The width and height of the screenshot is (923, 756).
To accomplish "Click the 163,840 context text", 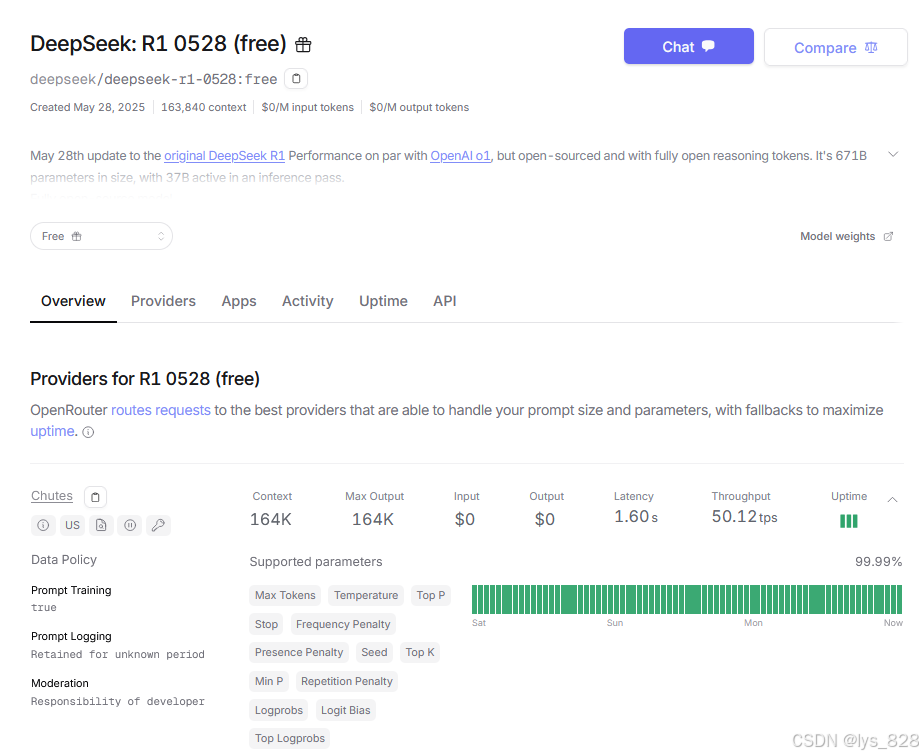I will 204,107.
